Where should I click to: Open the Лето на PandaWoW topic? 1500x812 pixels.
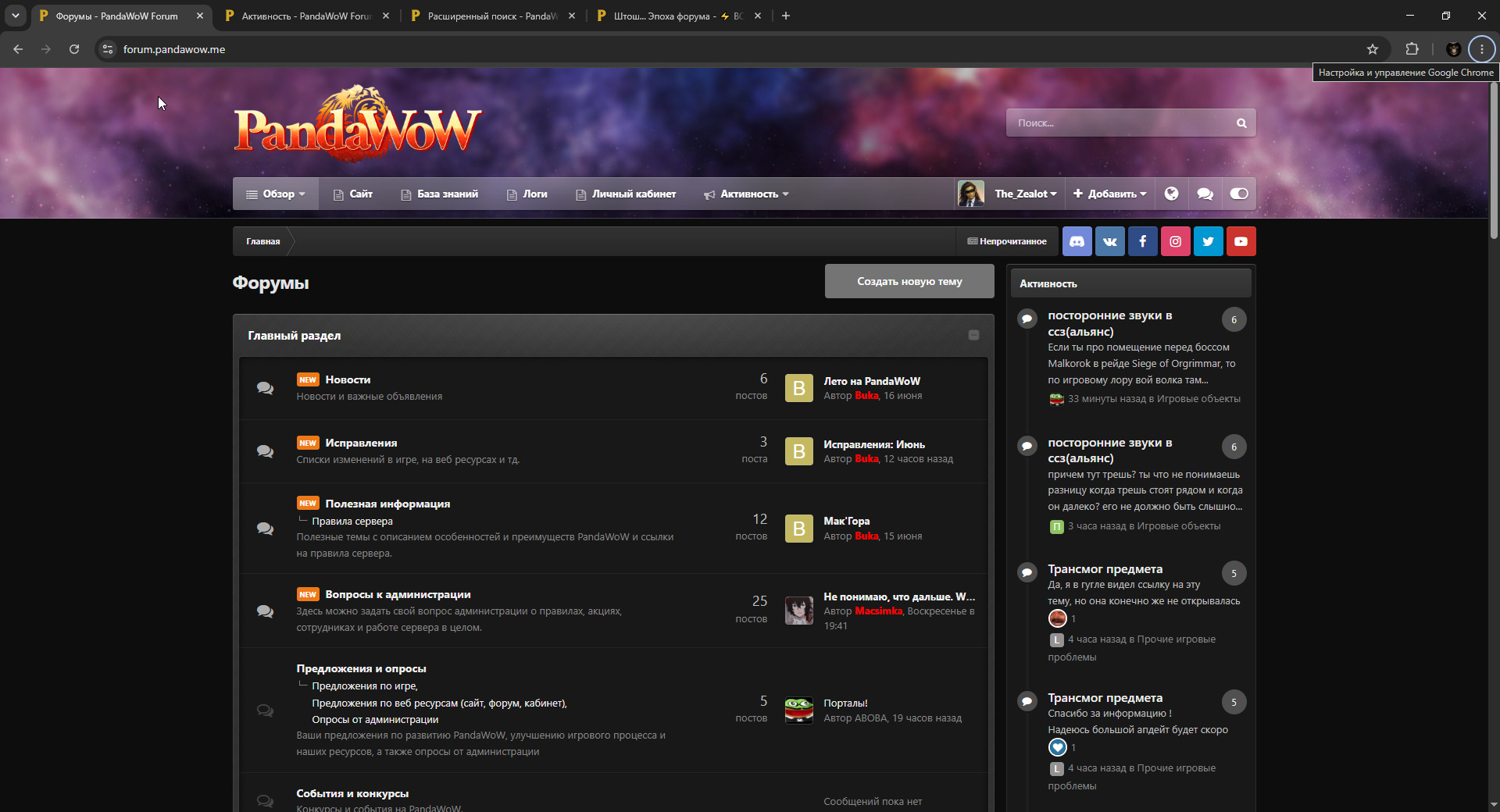[x=872, y=381]
